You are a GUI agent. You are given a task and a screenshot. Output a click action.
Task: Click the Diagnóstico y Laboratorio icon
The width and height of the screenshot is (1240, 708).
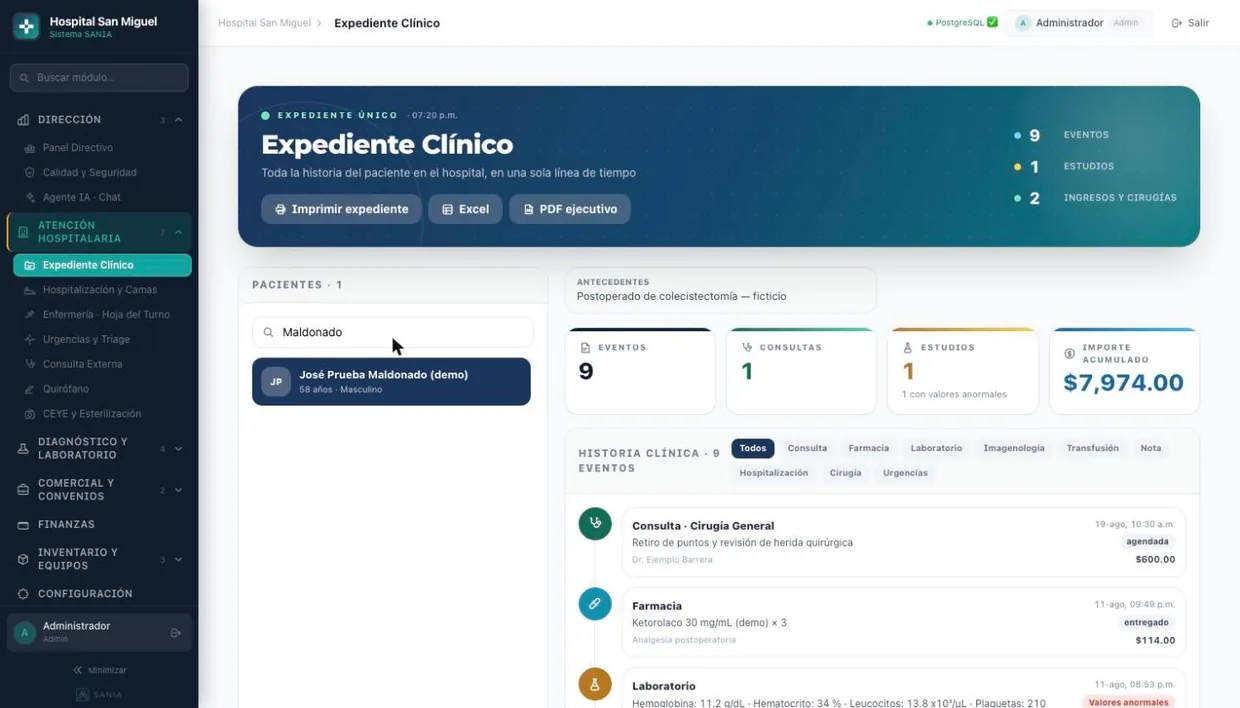(23, 449)
